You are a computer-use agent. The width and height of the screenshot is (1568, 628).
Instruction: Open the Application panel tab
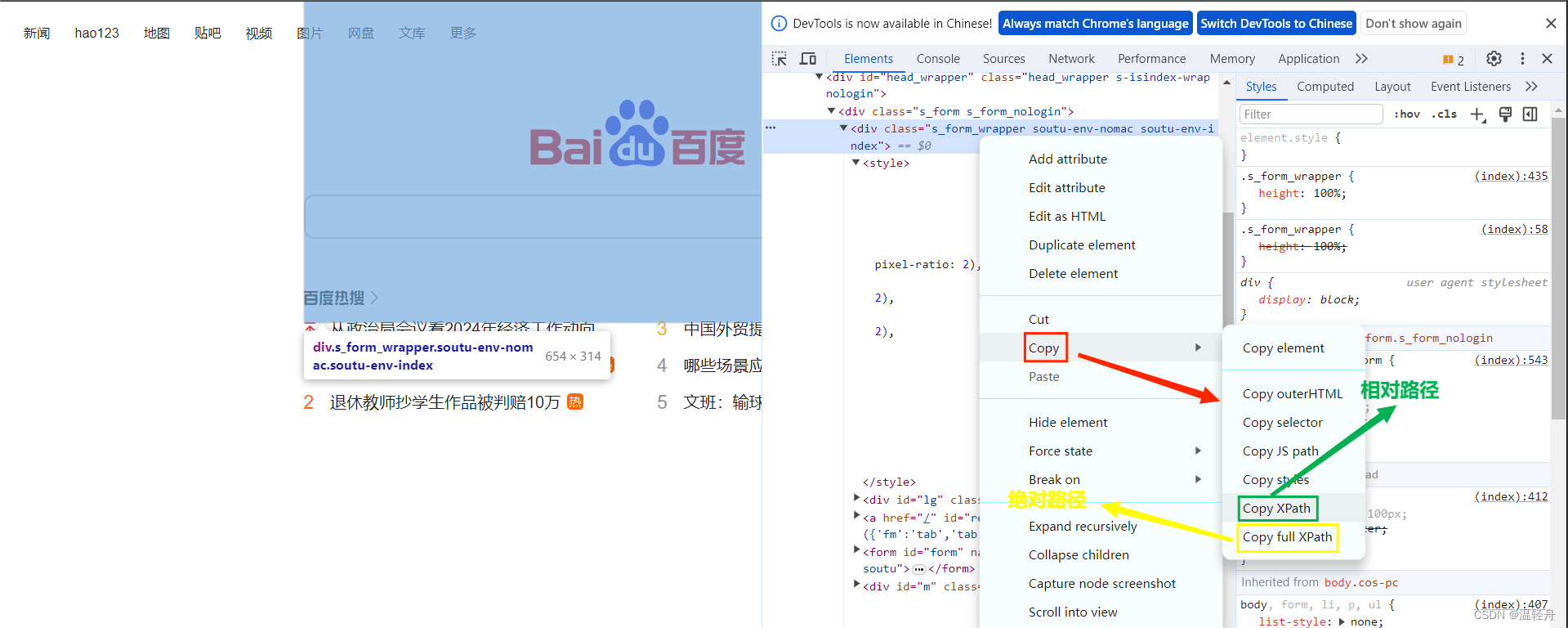point(1308,59)
